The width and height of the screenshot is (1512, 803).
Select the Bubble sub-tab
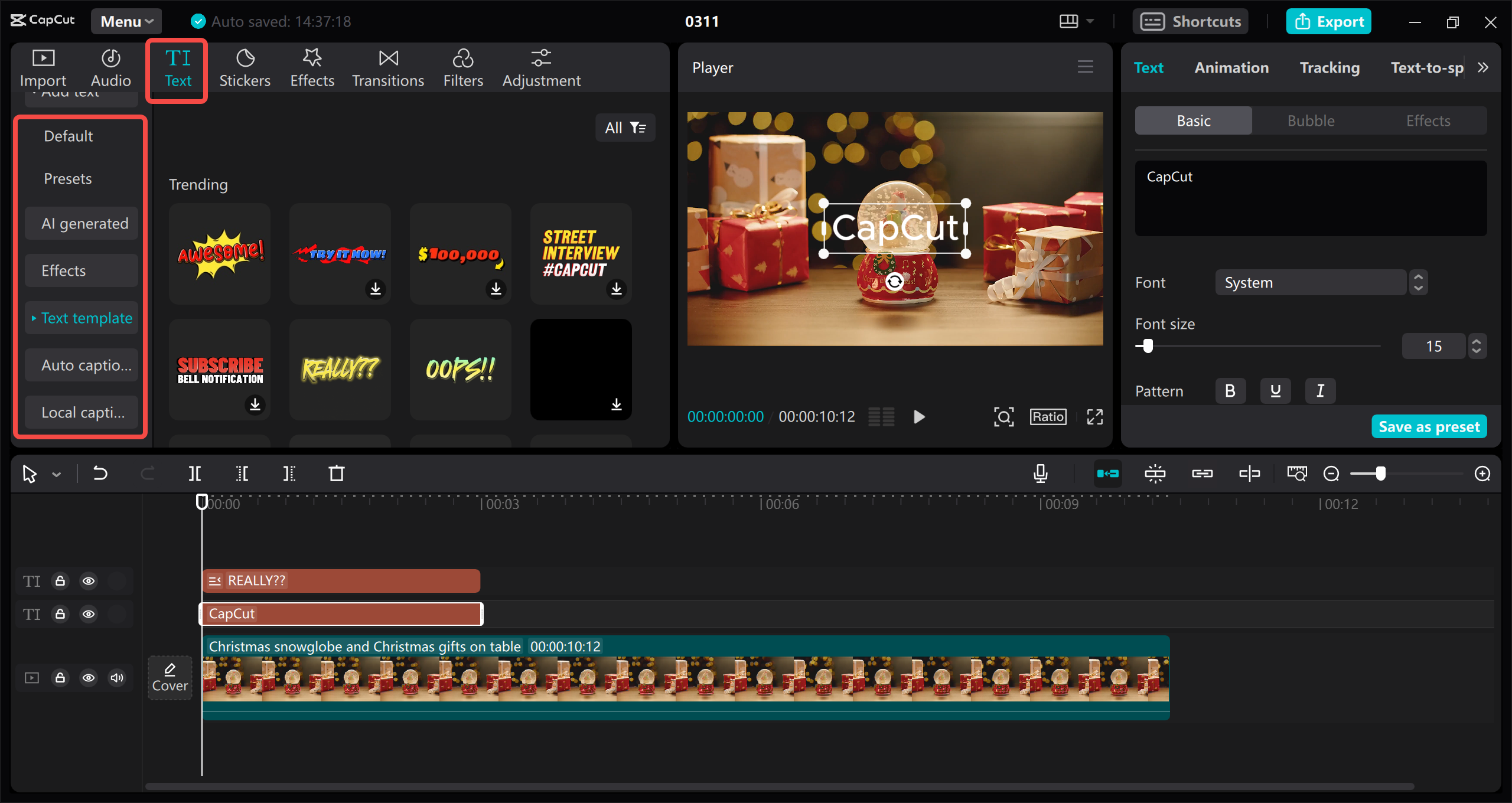[1311, 120]
